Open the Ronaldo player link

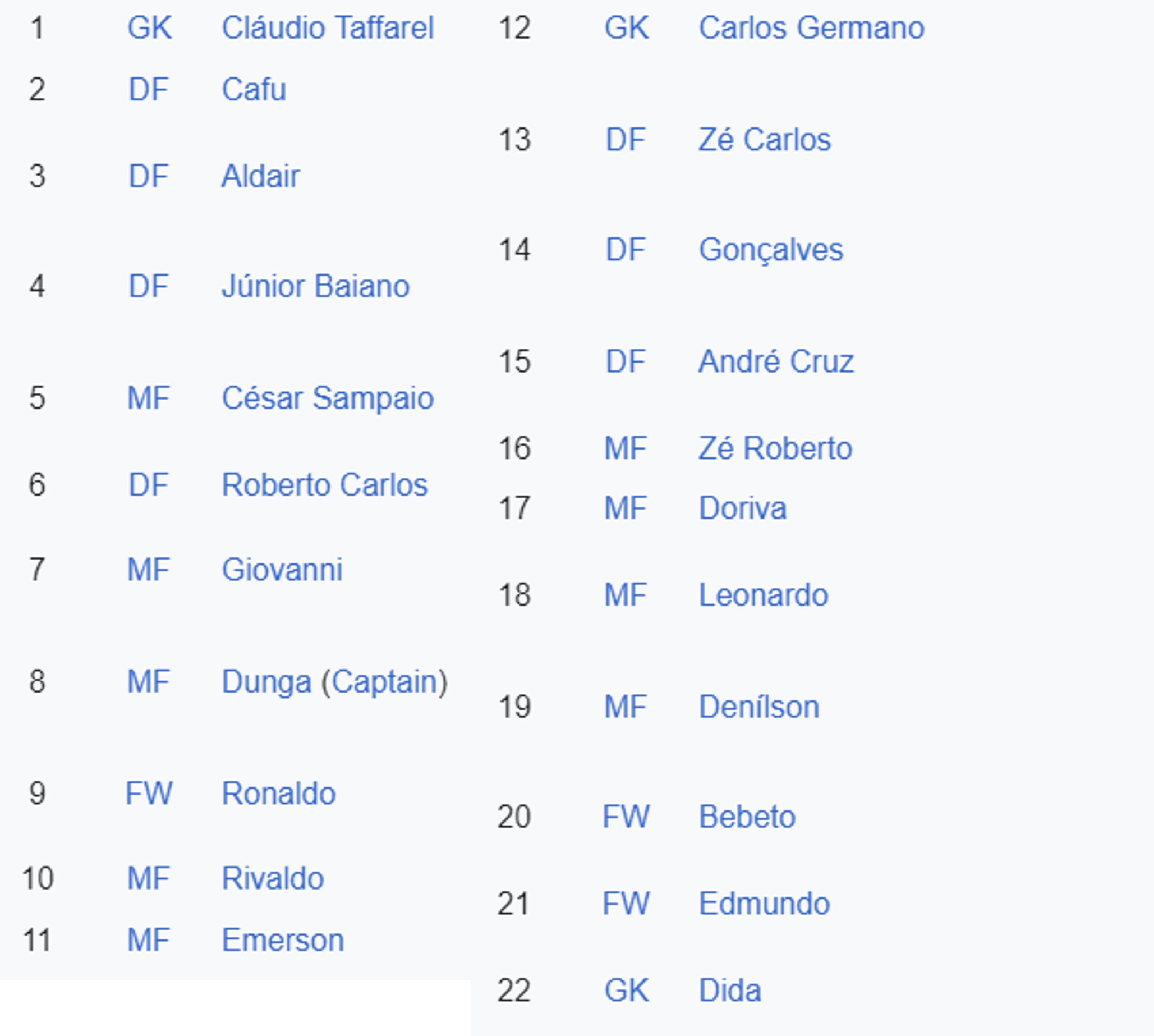pyautogui.click(x=279, y=794)
